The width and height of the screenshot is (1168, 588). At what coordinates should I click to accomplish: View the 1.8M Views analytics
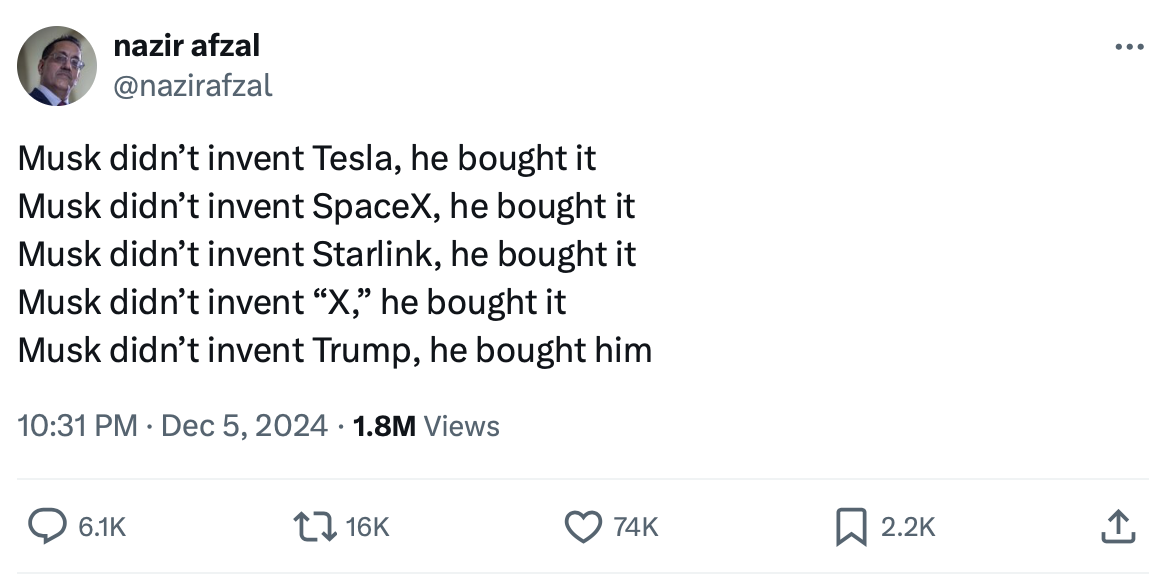click(426, 426)
